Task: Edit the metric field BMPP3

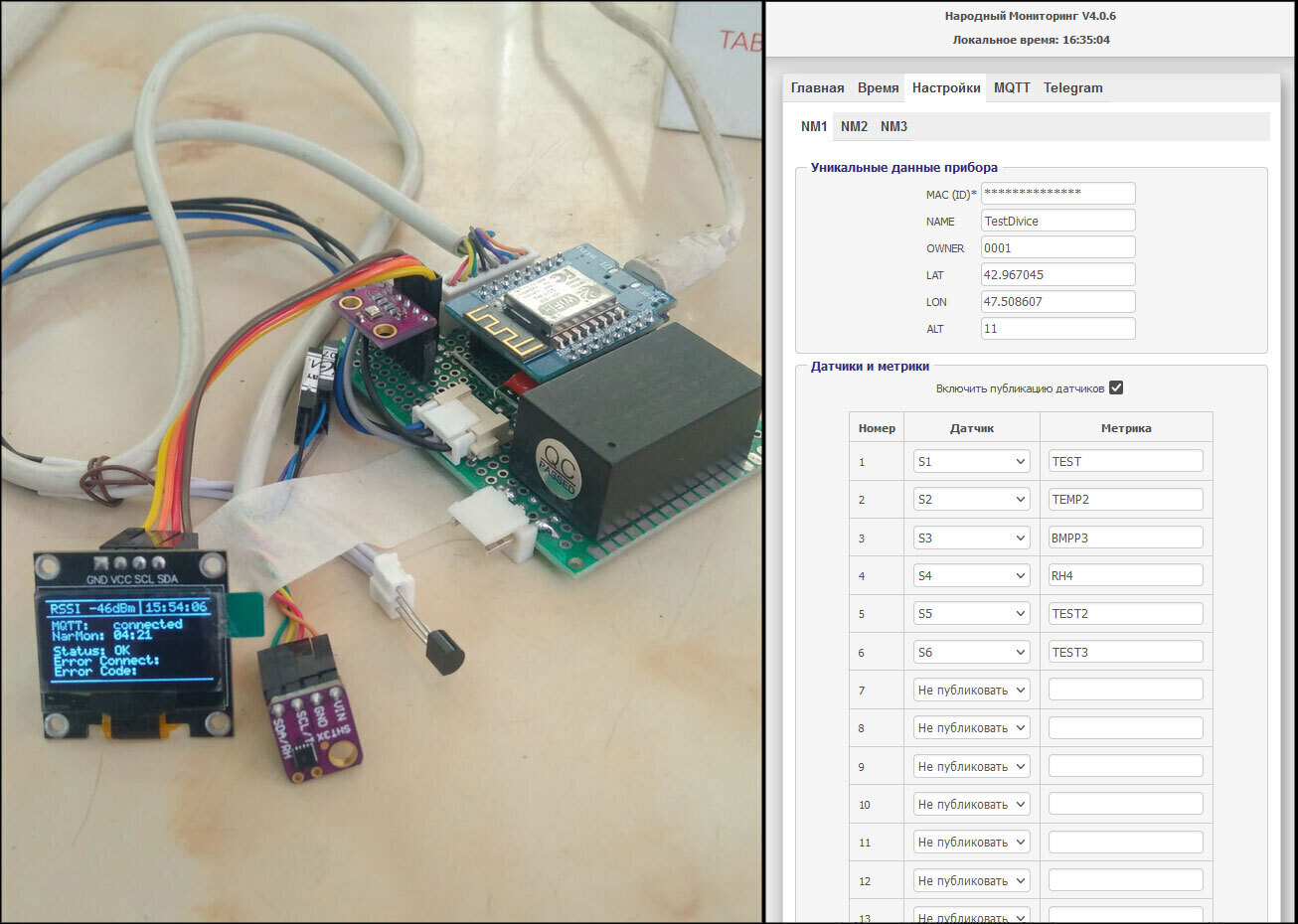Action: [1125, 538]
